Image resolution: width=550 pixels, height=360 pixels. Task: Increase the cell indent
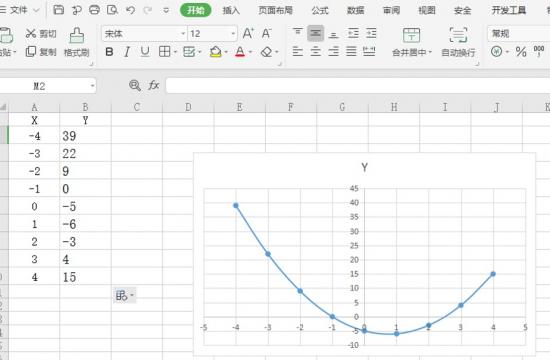pyautogui.click(x=371, y=33)
